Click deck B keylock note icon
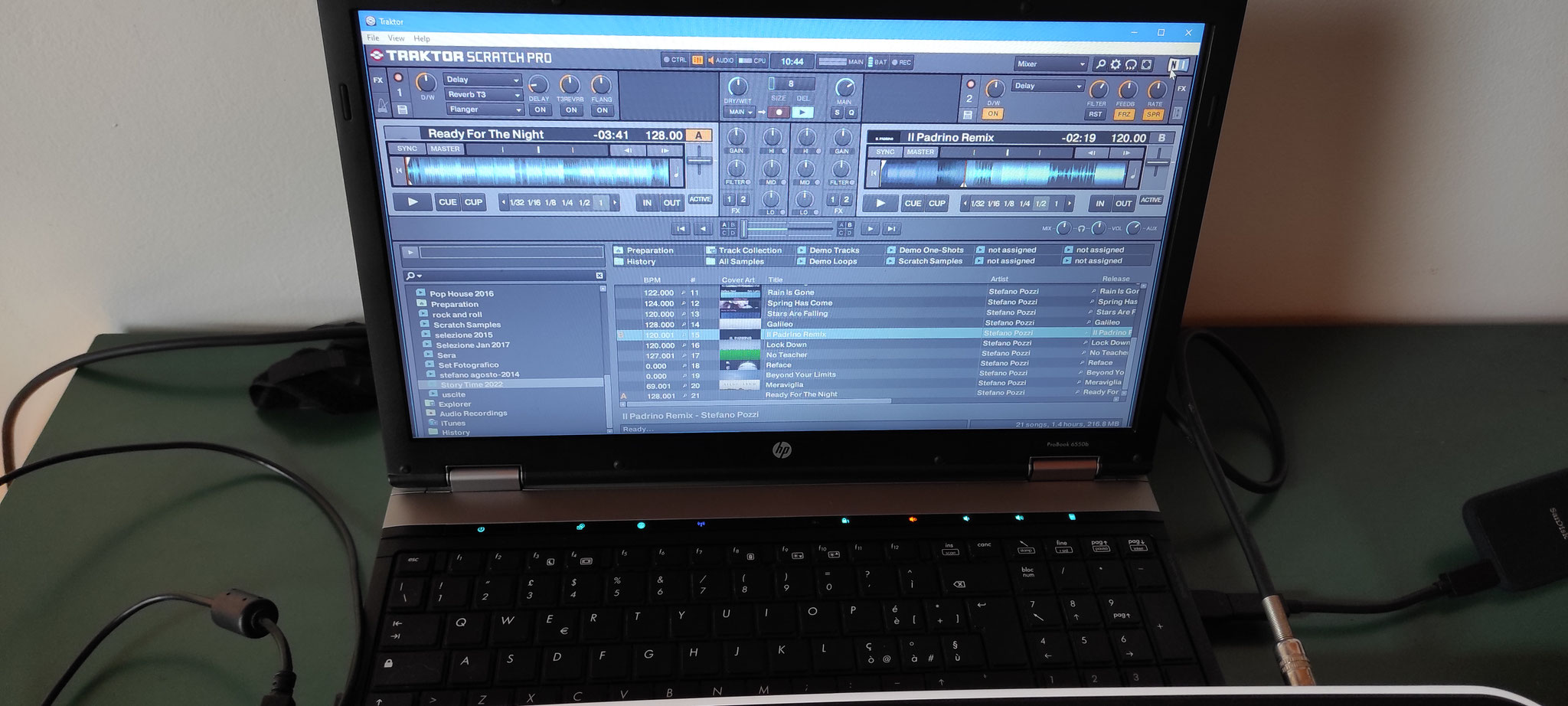 click(1135, 175)
